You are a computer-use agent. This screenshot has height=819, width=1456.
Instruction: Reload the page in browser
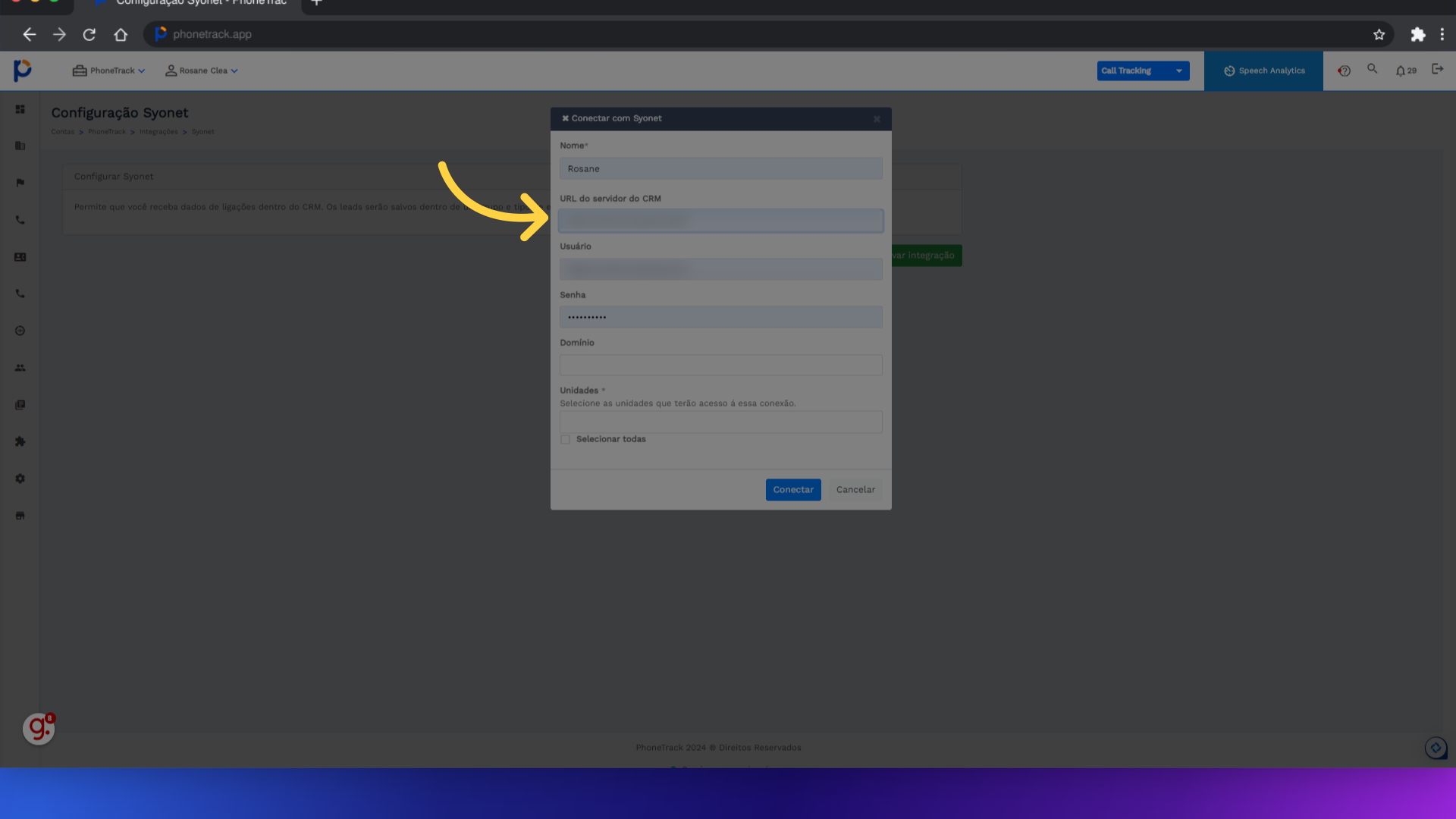[89, 34]
